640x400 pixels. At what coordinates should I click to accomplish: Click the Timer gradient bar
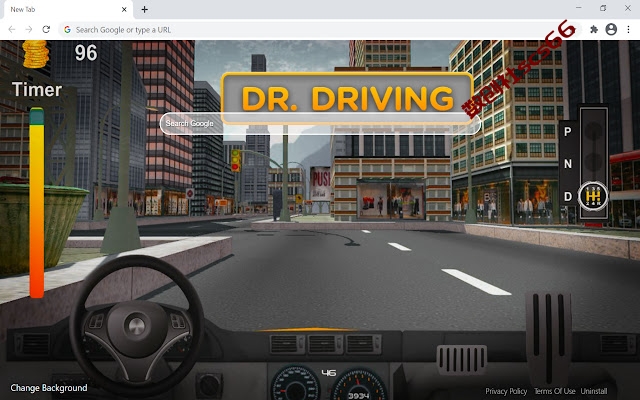pos(36,203)
